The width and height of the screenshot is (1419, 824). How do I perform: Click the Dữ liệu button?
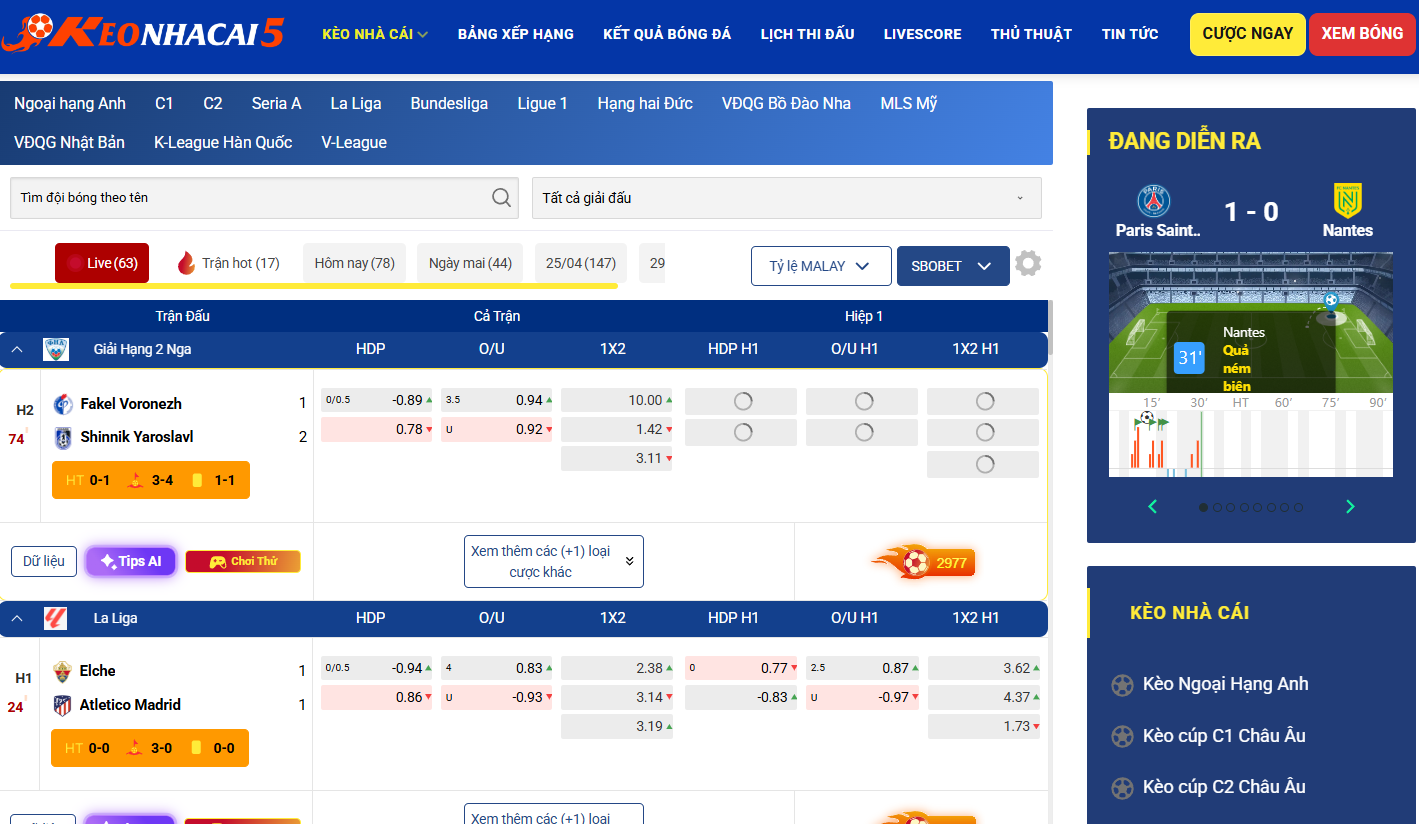[x=44, y=561]
